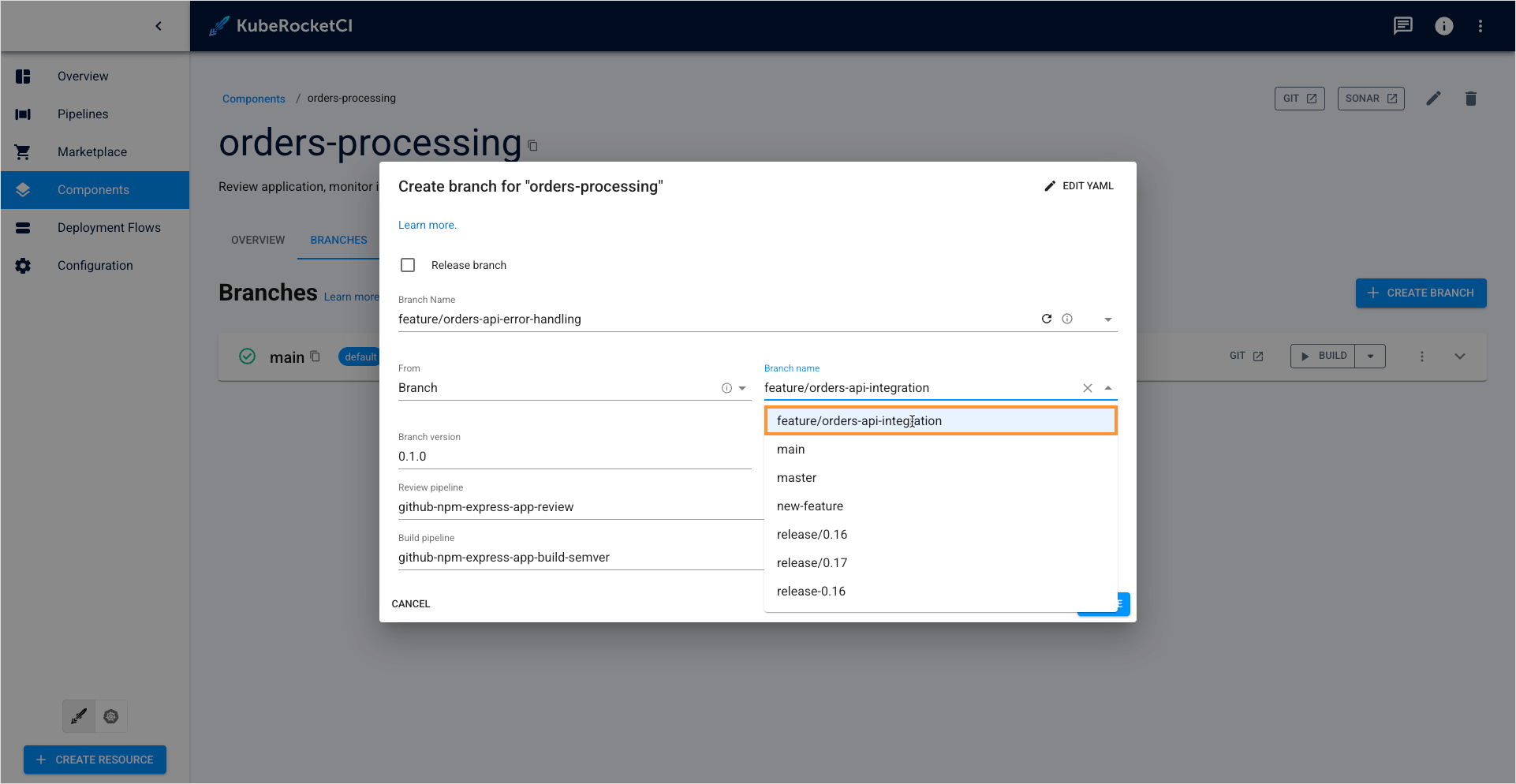Open the kebab menu on the main branch row
Screen dimensions: 1516x784
coord(1422,356)
